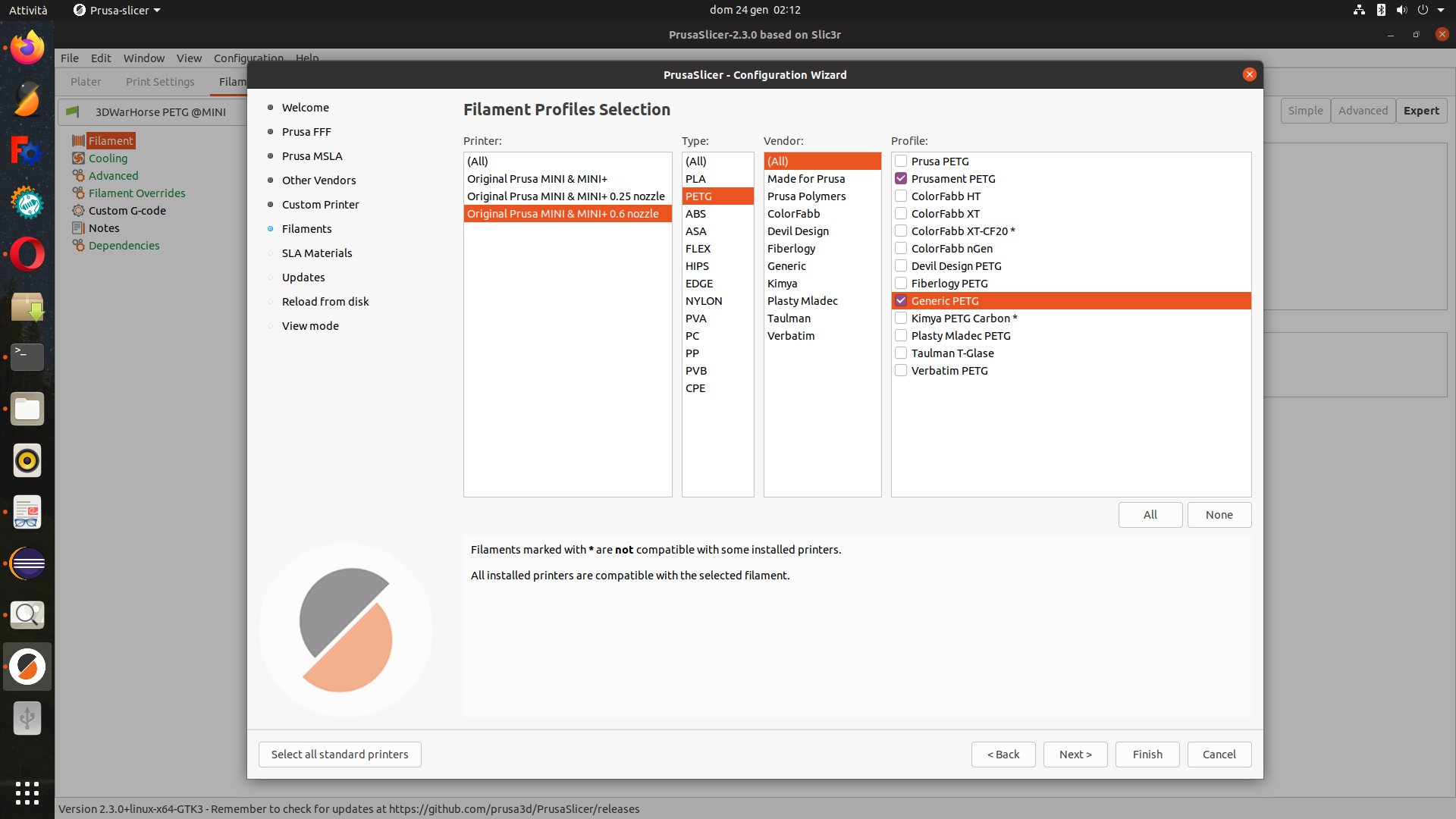This screenshot has width=1456, height=819.
Task: Toggle ColorFabb XT-CF20 checkbox
Action: [x=901, y=231]
